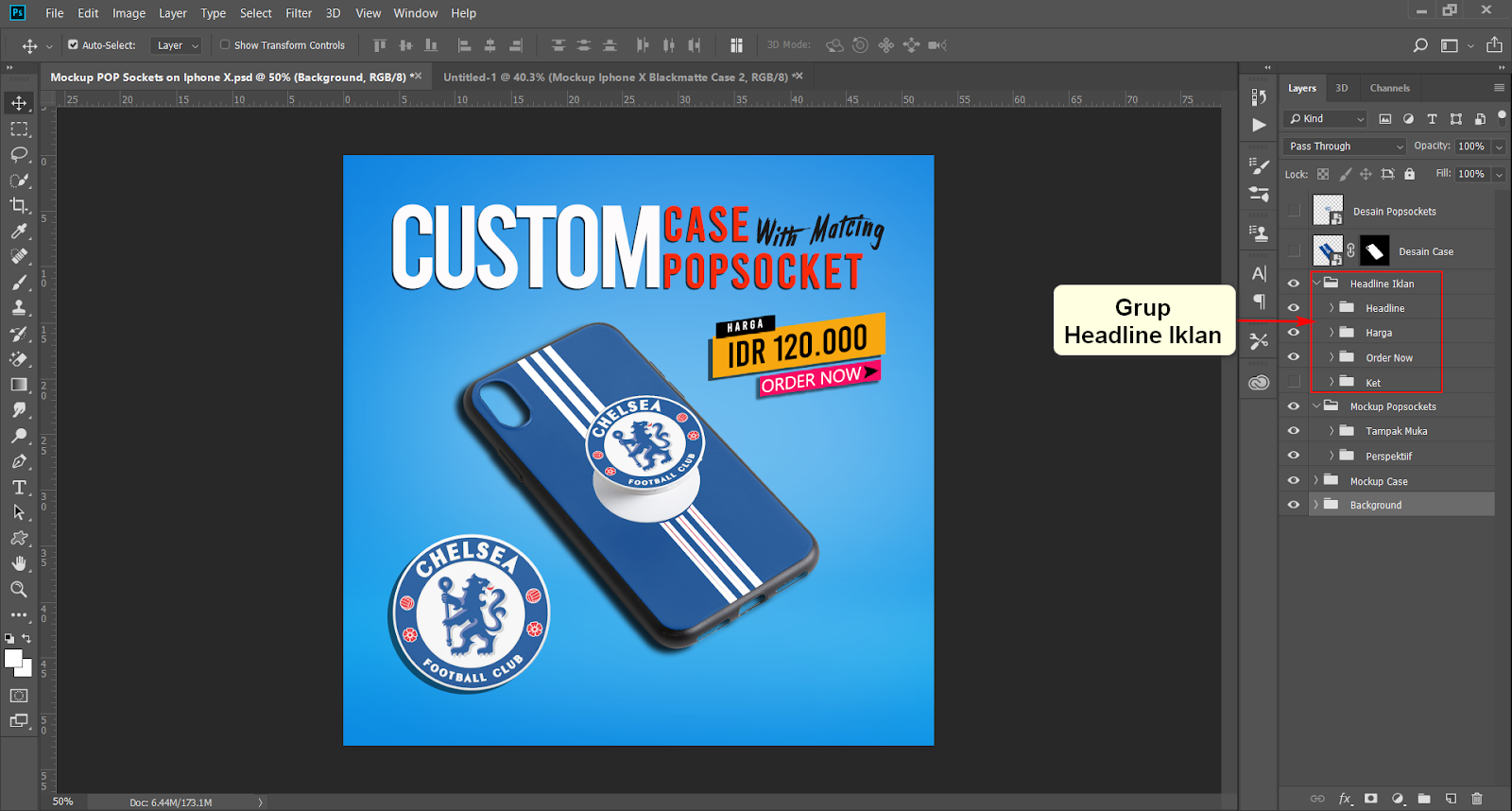Open the Opacity slider dropdown arrow

1499,147
